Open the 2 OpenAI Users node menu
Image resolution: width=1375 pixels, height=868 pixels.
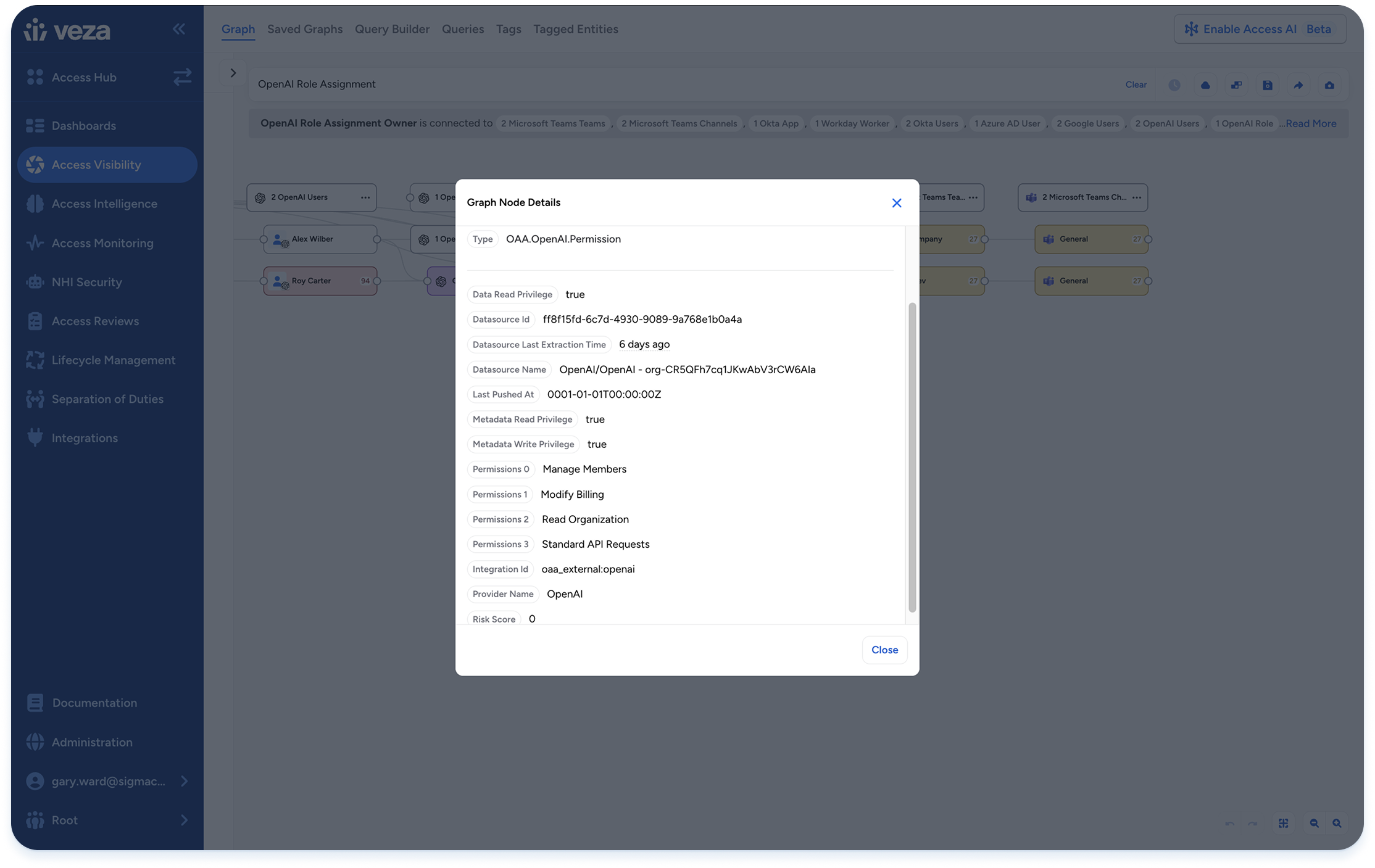click(x=365, y=197)
